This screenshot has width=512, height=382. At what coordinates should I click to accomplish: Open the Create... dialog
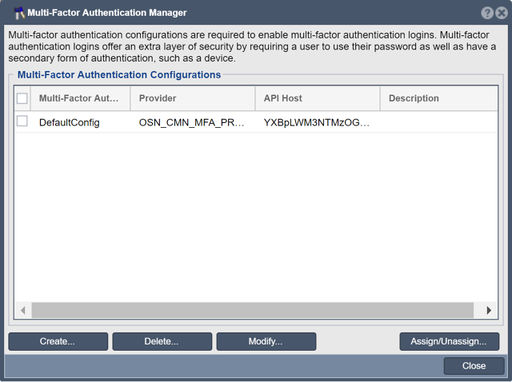[58, 341]
